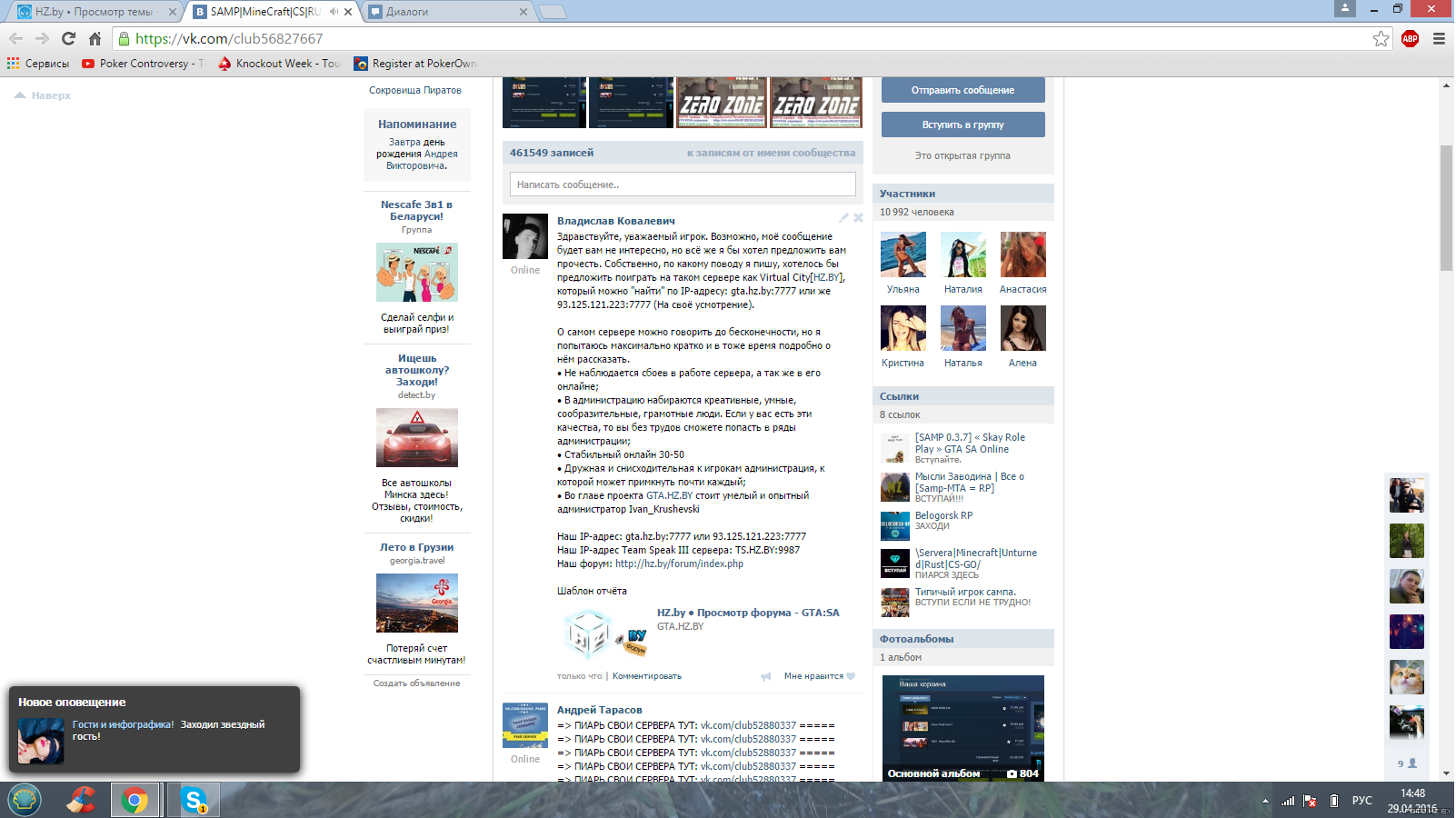Open the Chrome menu hamburger icon
Viewport: 1456px width, 818px height.
[1439, 38]
